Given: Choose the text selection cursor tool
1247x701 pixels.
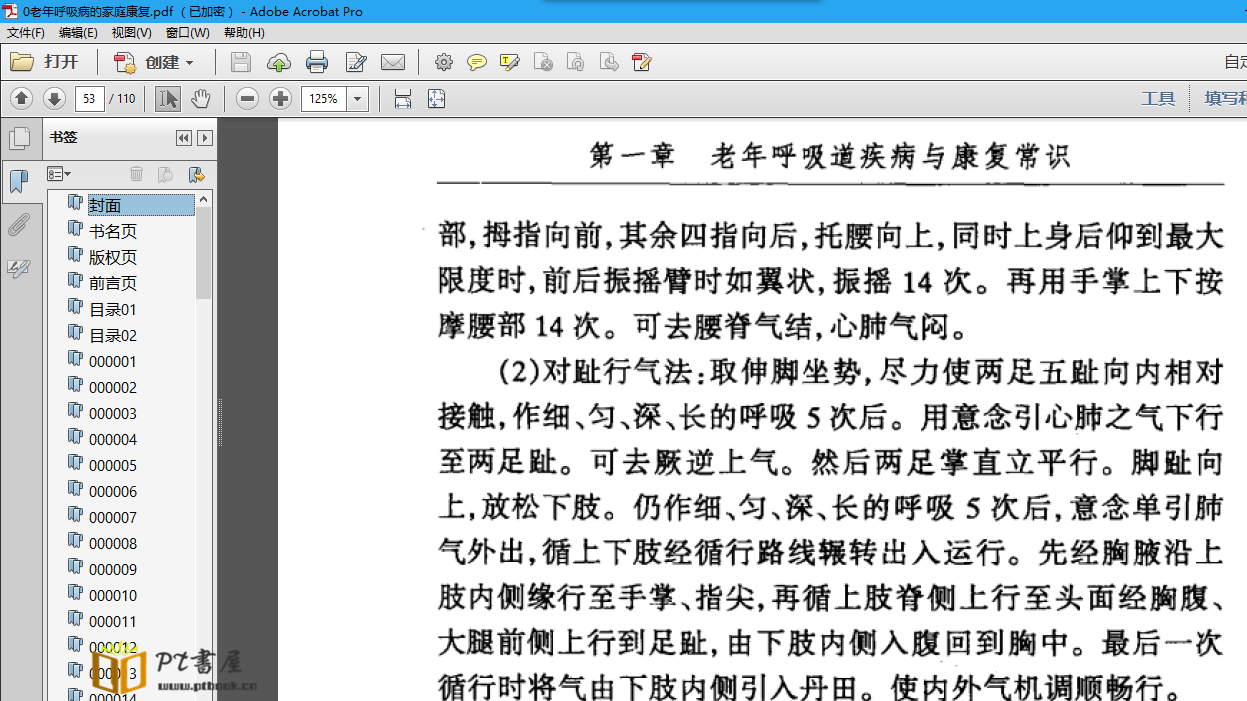Looking at the screenshot, I should [x=168, y=98].
